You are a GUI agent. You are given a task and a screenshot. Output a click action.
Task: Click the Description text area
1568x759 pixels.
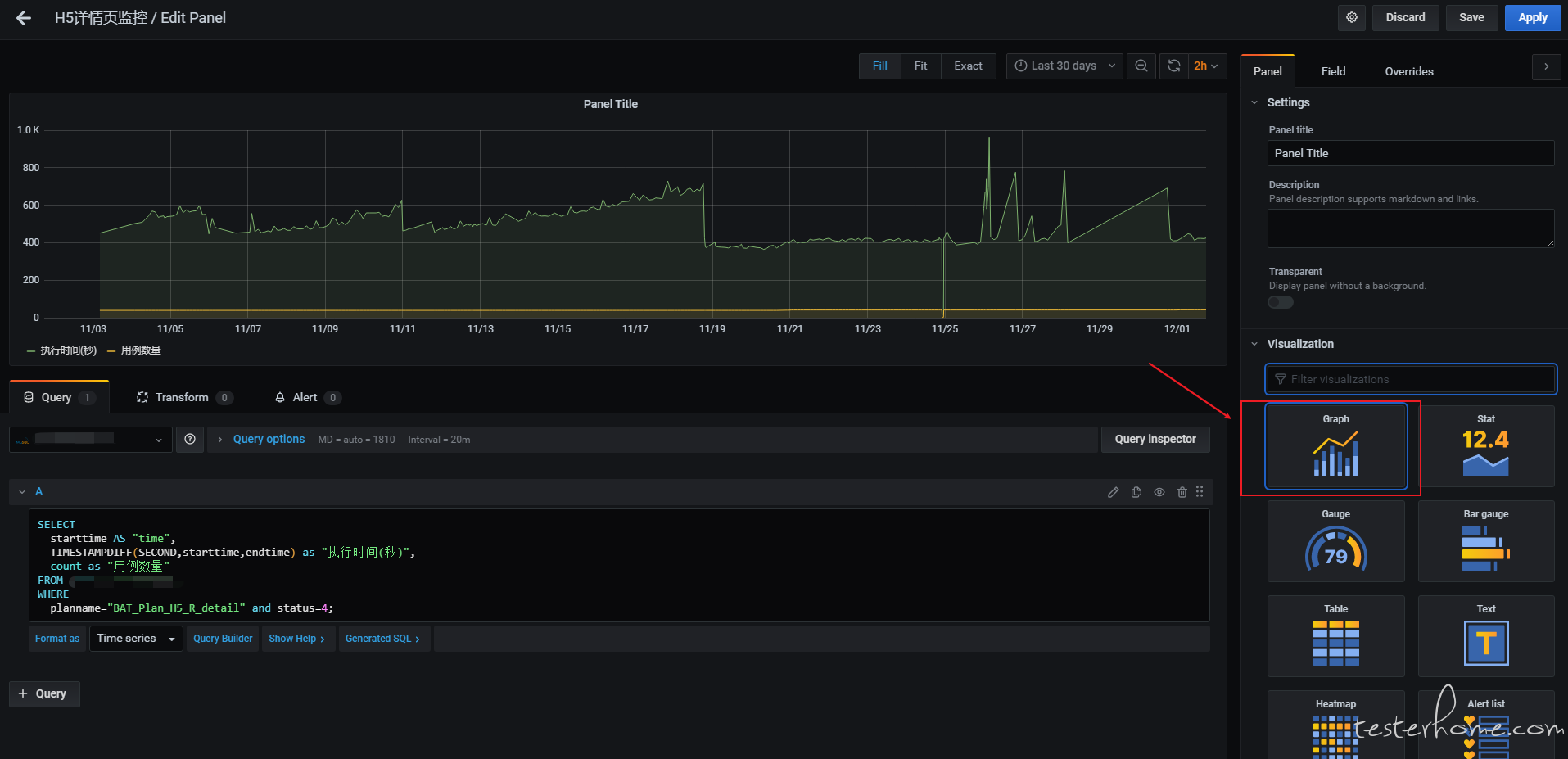coord(1410,228)
